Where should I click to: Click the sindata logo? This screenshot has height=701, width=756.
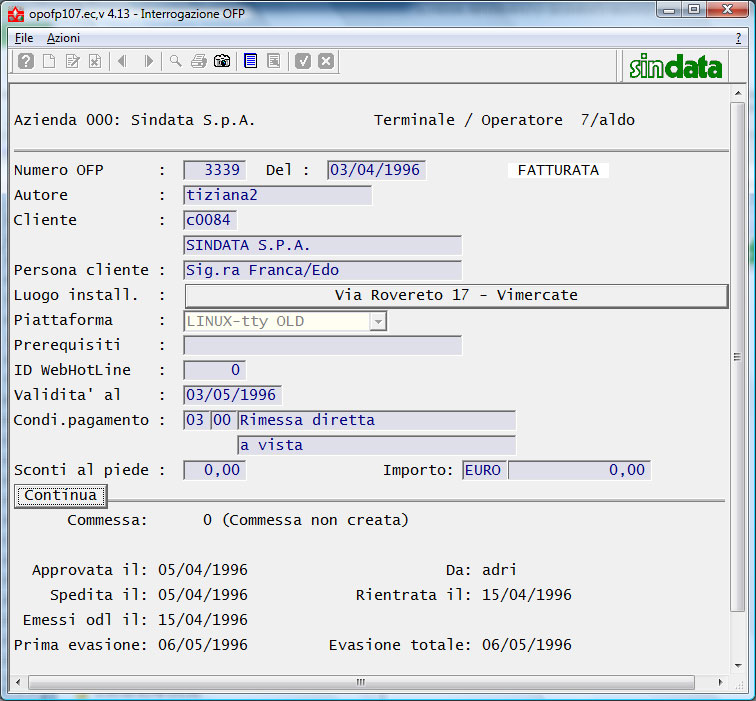(x=675, y=66)
